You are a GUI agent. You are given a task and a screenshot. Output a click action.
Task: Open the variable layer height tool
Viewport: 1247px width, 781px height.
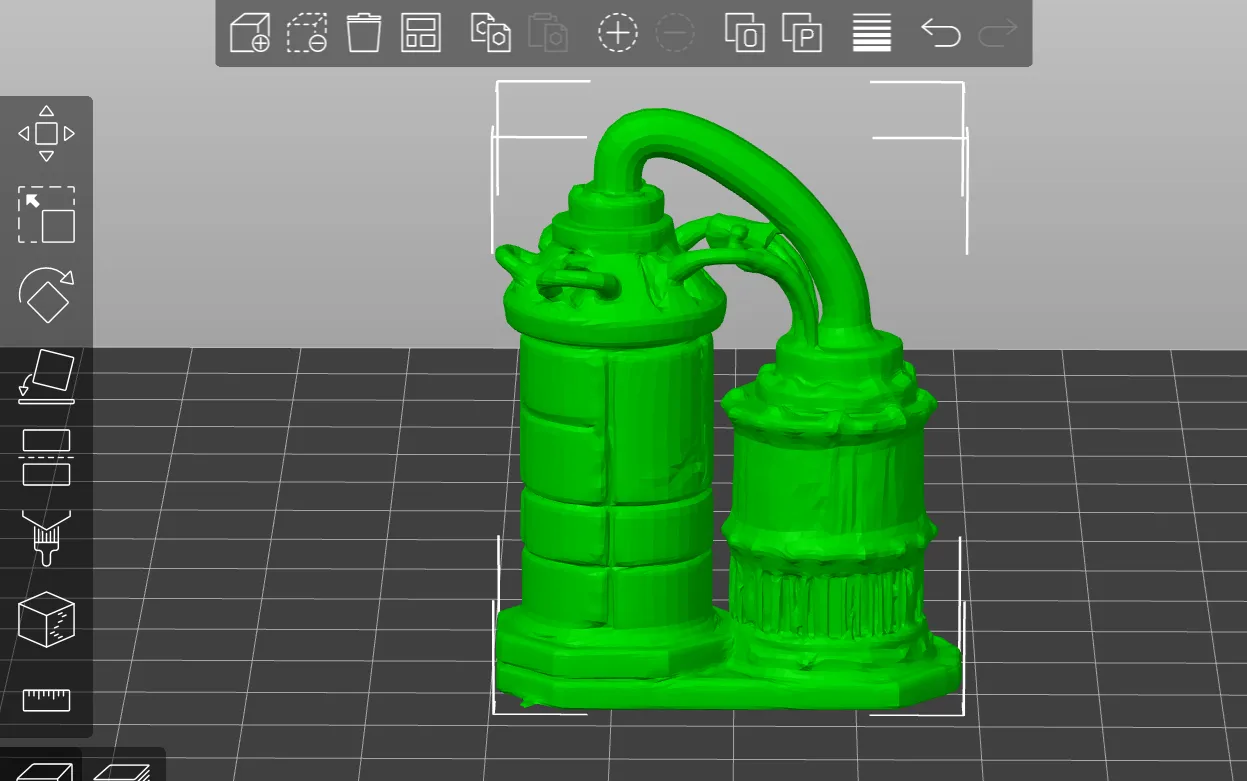click(x=870, y=32)
